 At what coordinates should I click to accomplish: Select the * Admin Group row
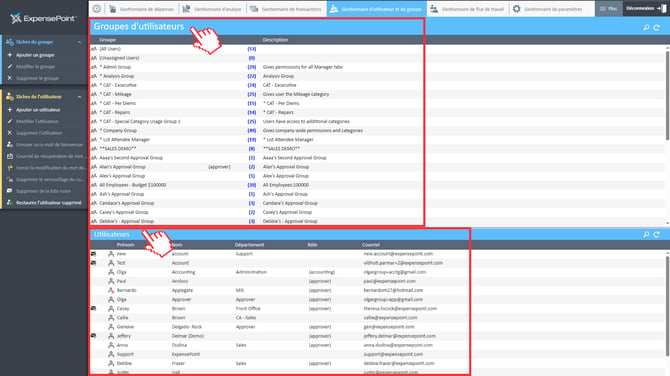(377, 67)
